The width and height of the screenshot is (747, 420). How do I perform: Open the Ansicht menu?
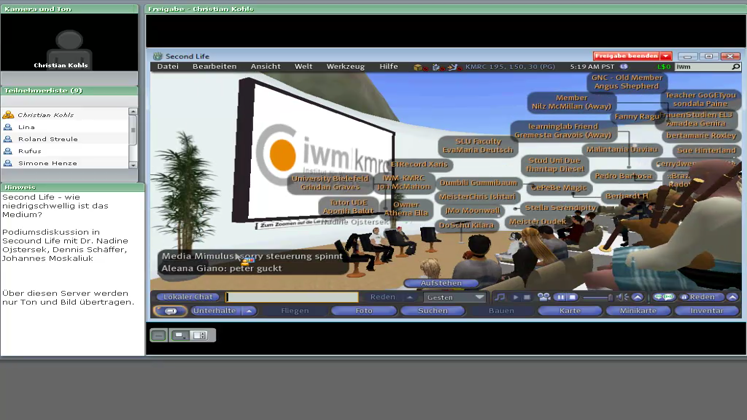tap(265, 67)
